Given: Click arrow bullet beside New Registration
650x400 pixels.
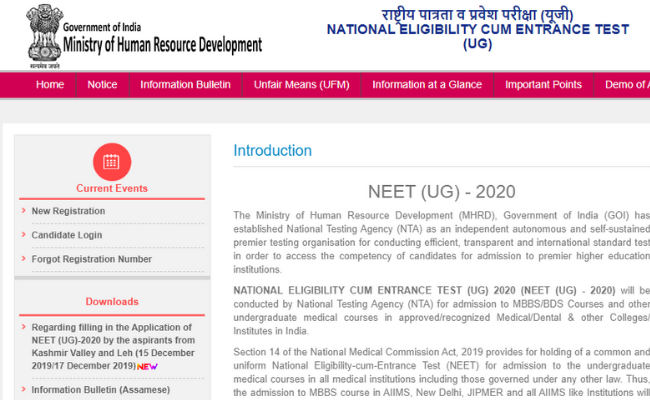Looking at the screenshot, I should (22, 211).
